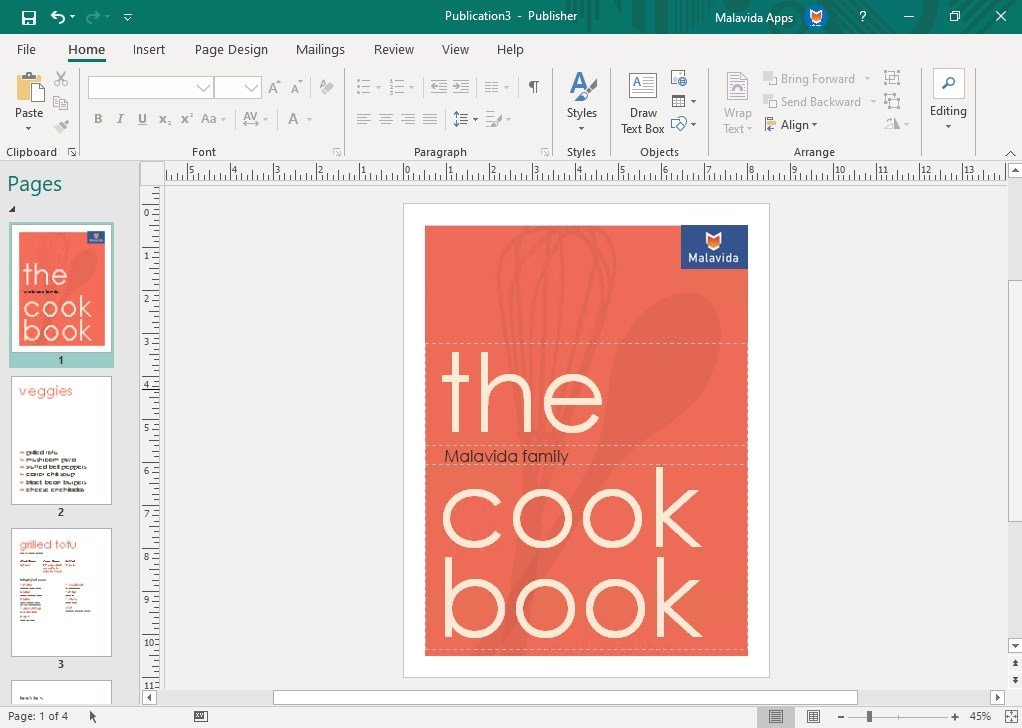
Task: Open the Mailings ribbon tab
Action: [x=320, y=49]
